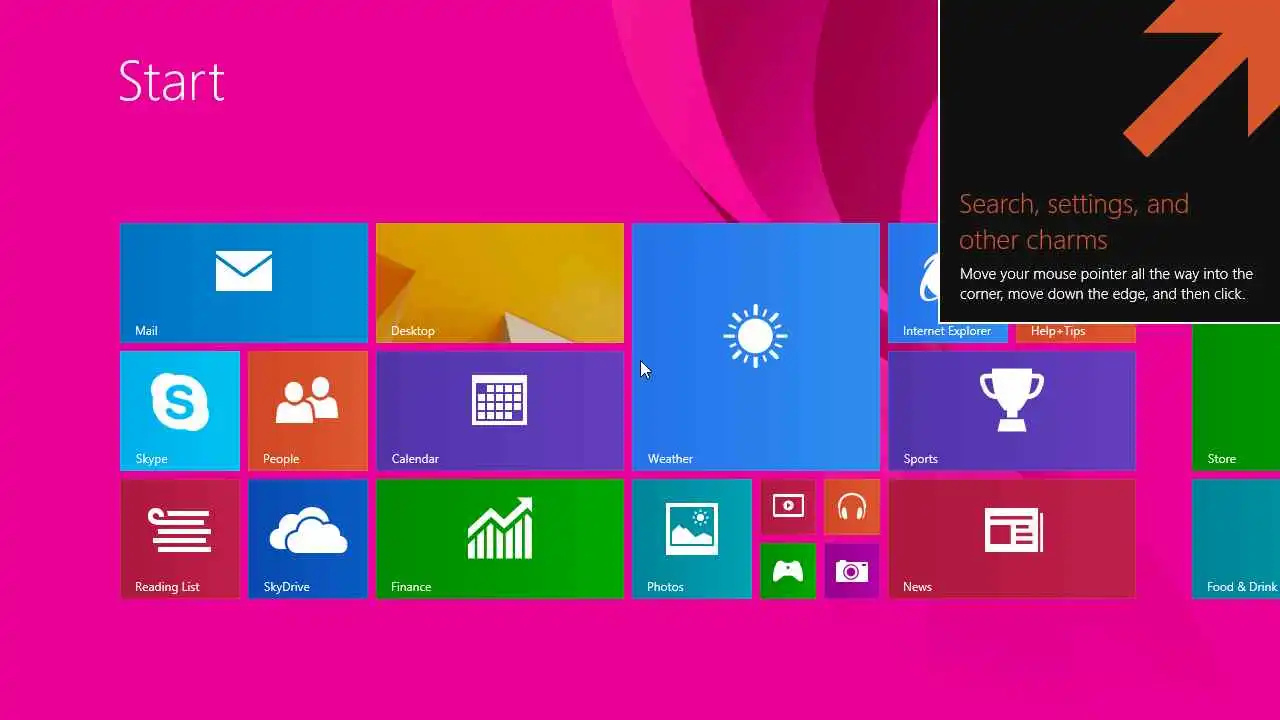The width and height of the screenshot is (1280, 720).
Task: Open the Store tile
Action: tap(1236, 397)
